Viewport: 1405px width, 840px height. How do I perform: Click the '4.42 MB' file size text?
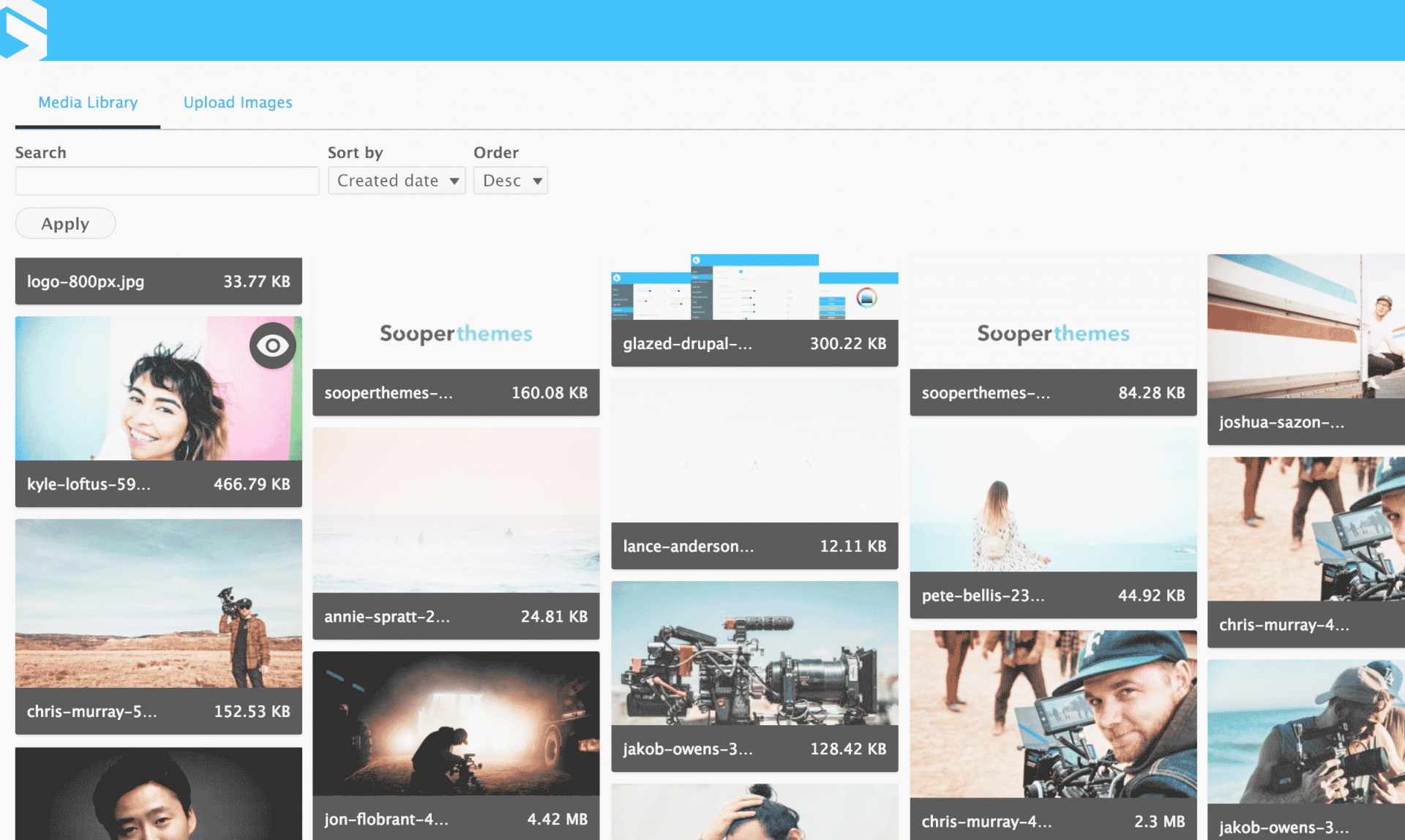(558, 820)
